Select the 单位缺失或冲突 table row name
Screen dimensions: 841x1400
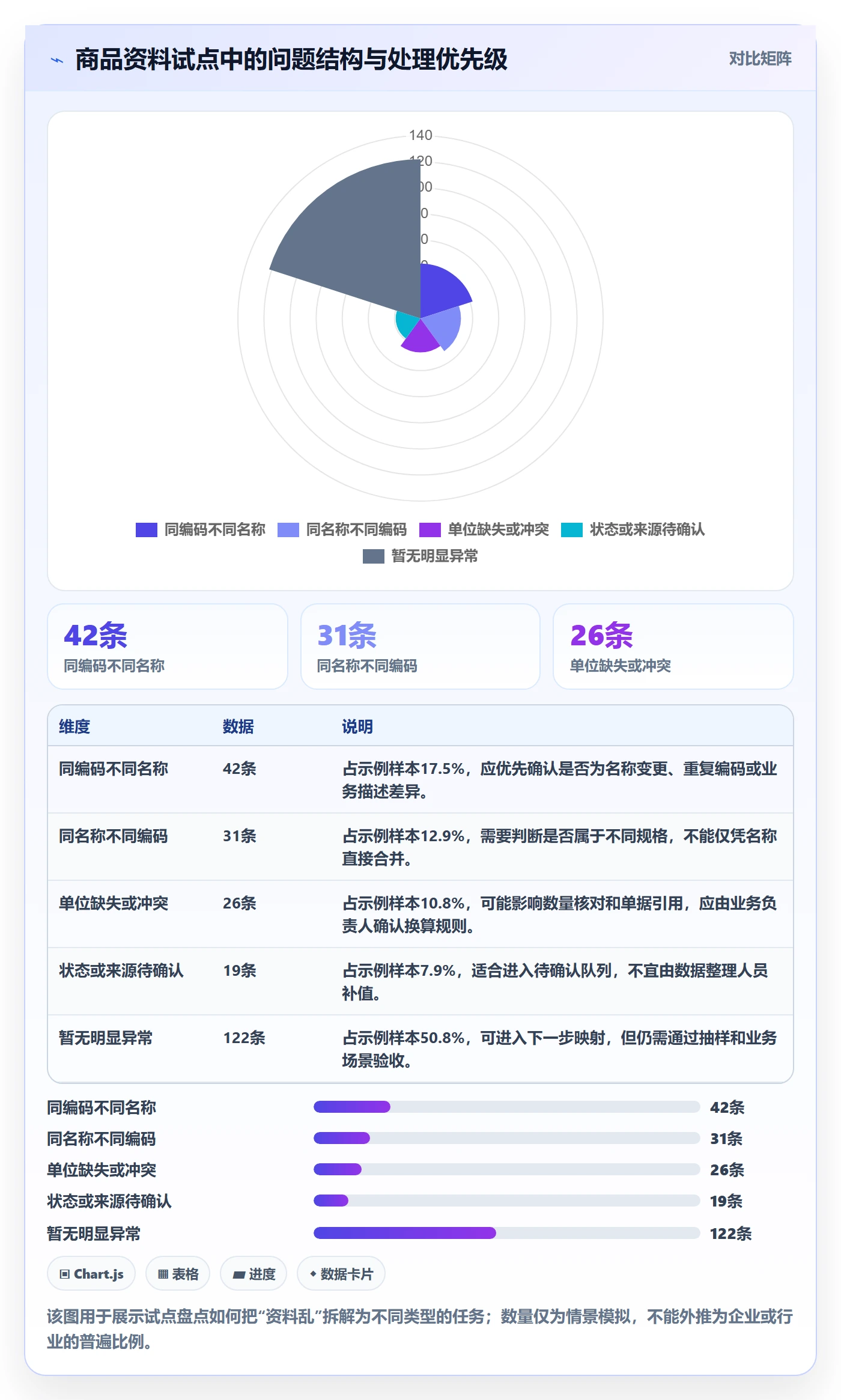coord(114,903)
